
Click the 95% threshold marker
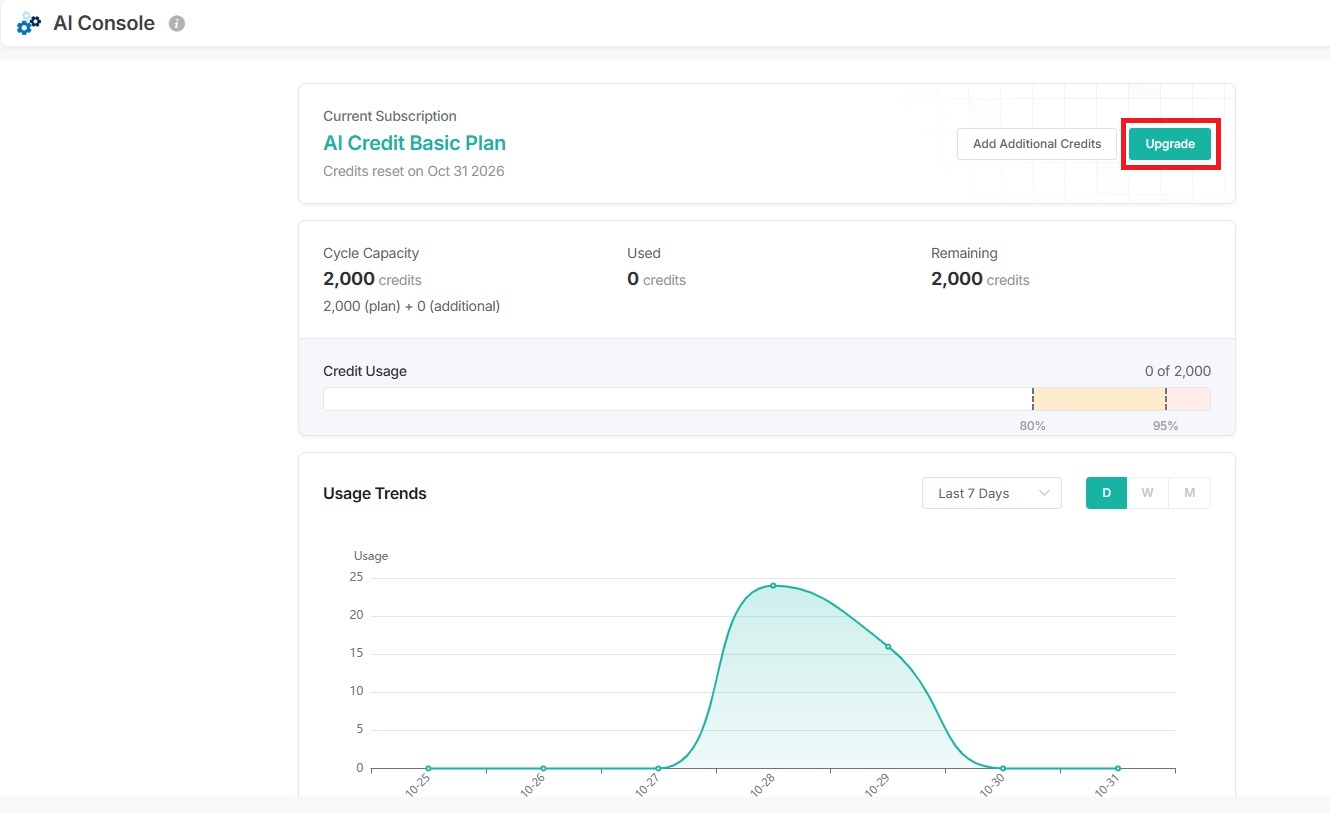(x=1166, y=399)
